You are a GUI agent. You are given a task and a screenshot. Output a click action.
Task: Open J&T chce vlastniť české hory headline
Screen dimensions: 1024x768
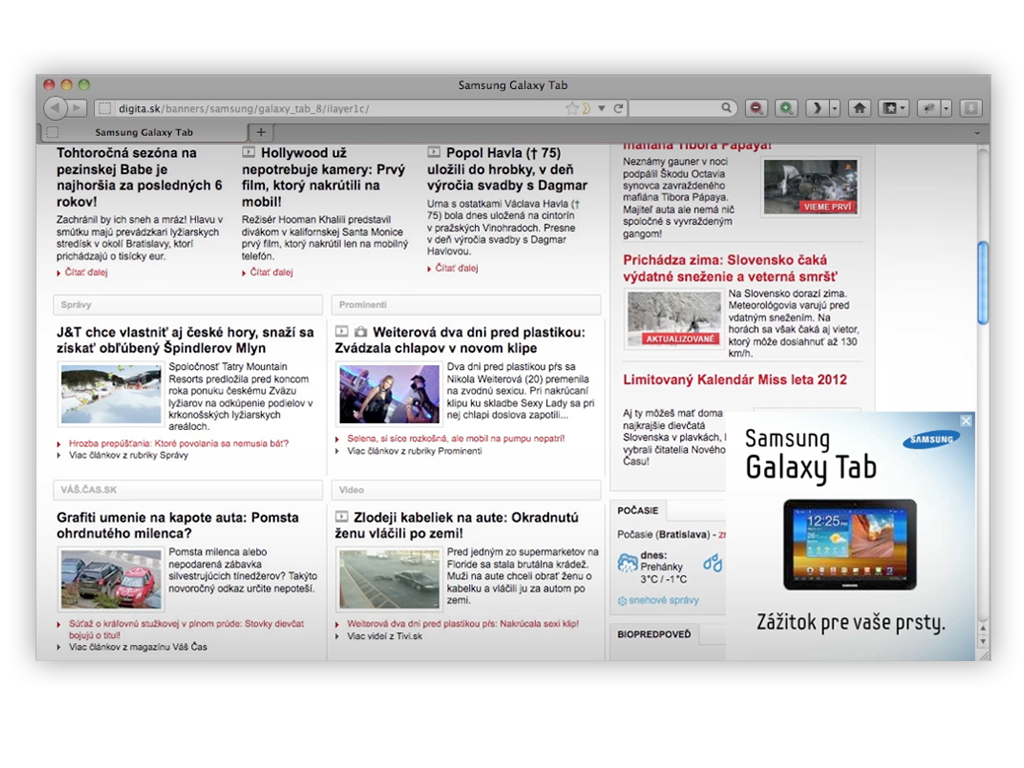click(185, 340)
